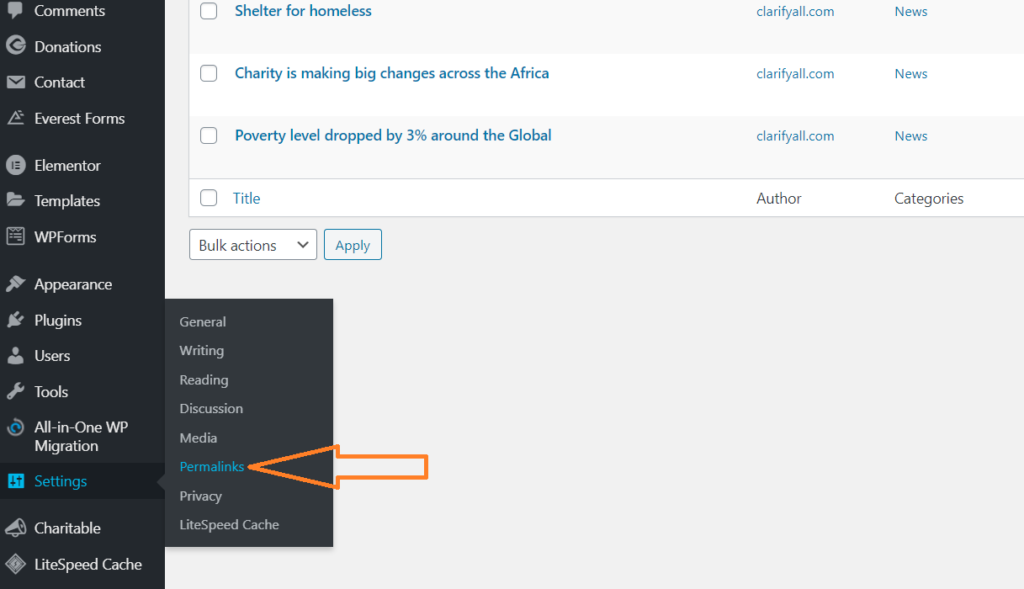Click the WPForms sidebar icon
This screenshot has height=589, width=1024.
point(15,236)
